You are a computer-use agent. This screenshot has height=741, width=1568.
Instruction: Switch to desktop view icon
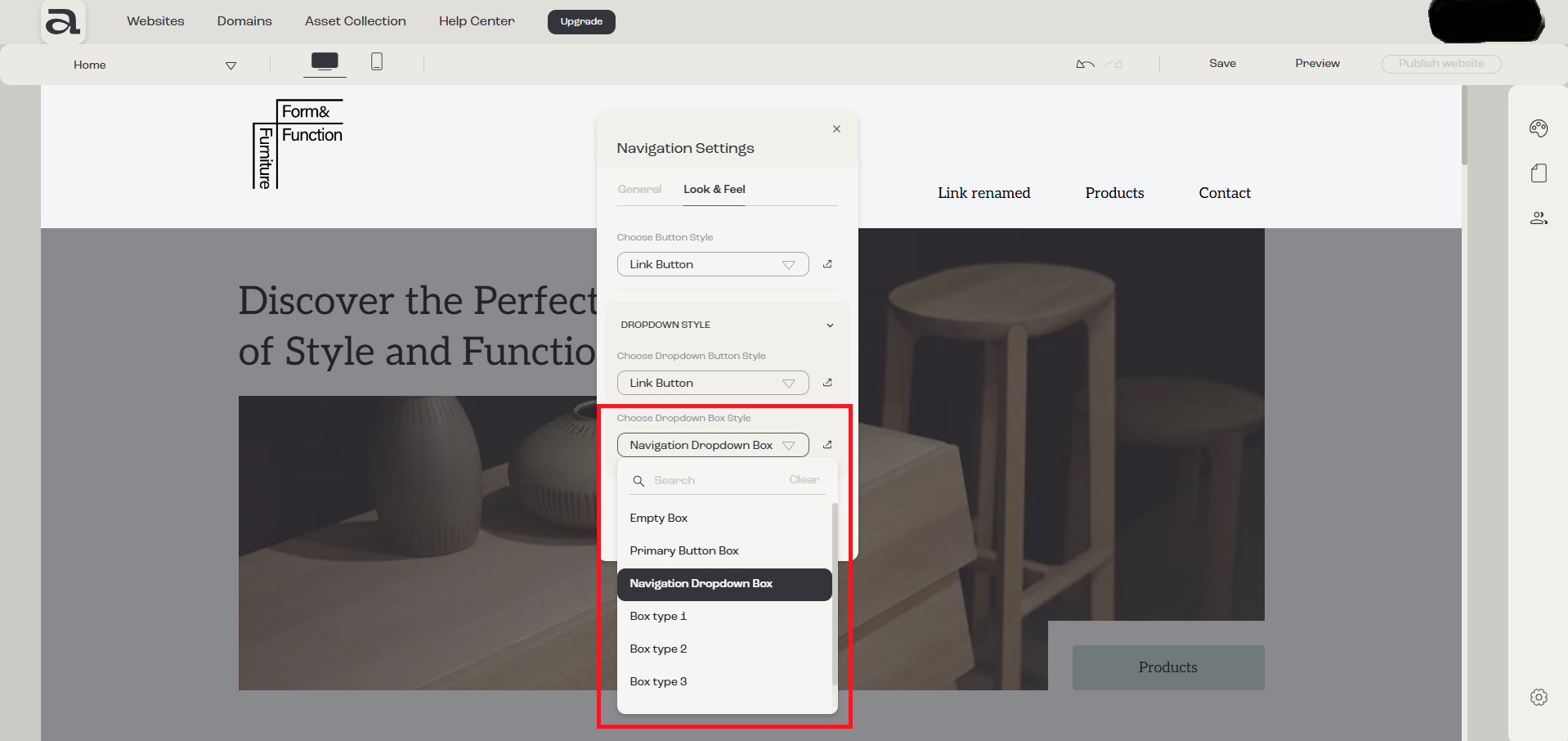click(x=325, y=61)
